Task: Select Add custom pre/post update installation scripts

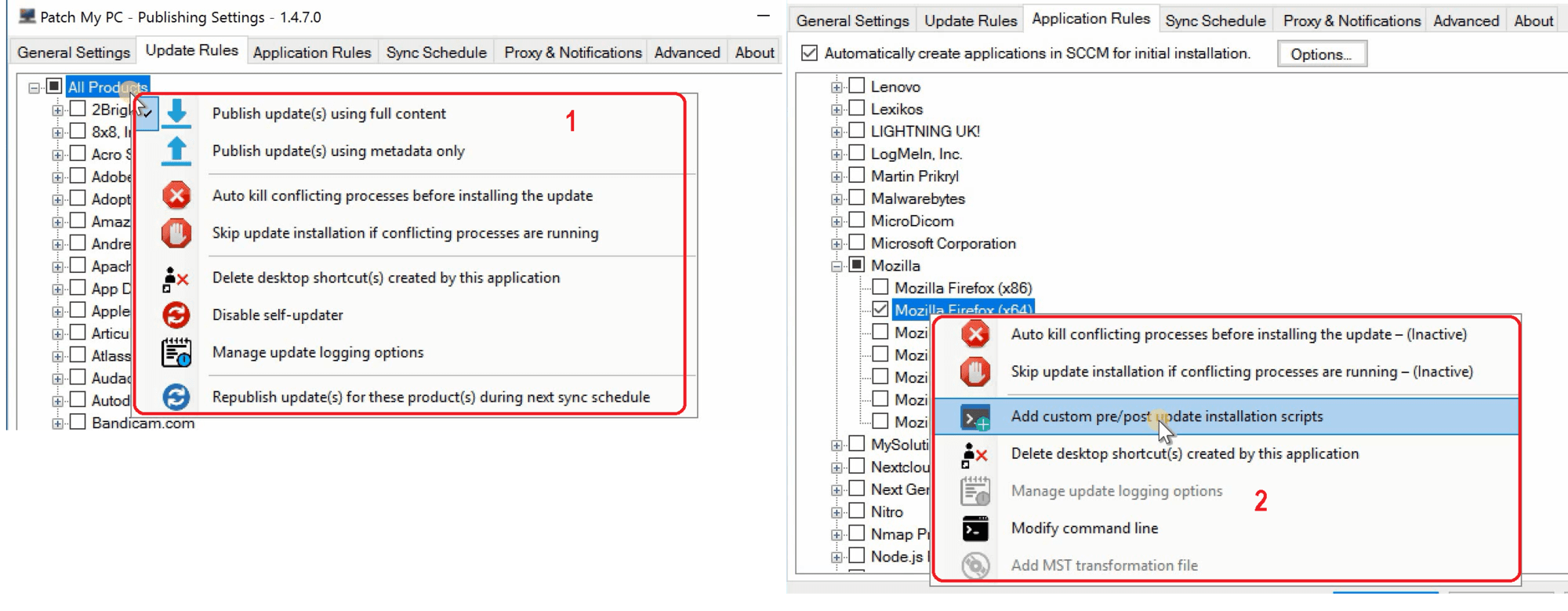Action: click(x=1166, y=416)
